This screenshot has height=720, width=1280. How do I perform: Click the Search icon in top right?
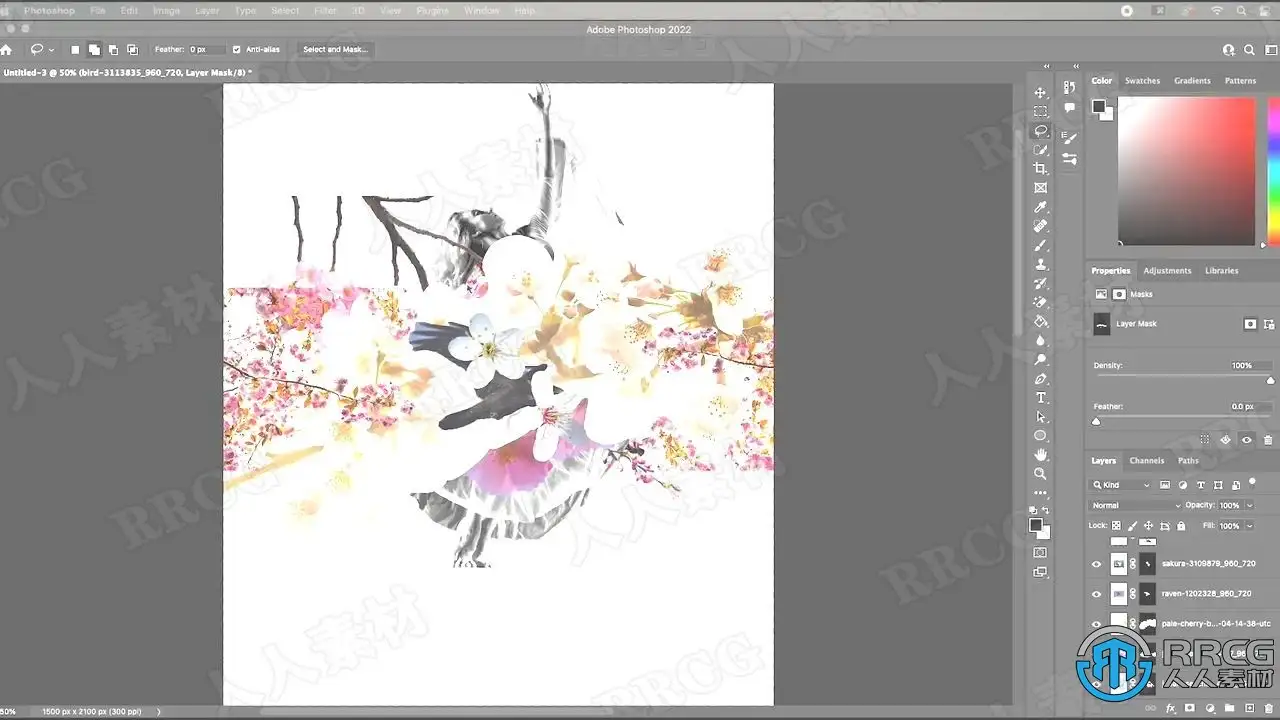point(1250,49)
